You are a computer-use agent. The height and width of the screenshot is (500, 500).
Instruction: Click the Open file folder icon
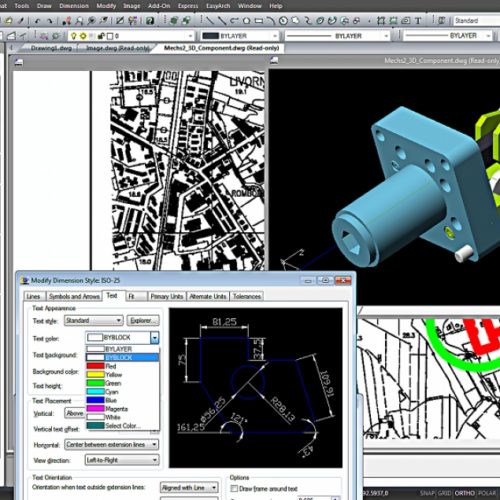pyautogui.click(x=8, y=21)
